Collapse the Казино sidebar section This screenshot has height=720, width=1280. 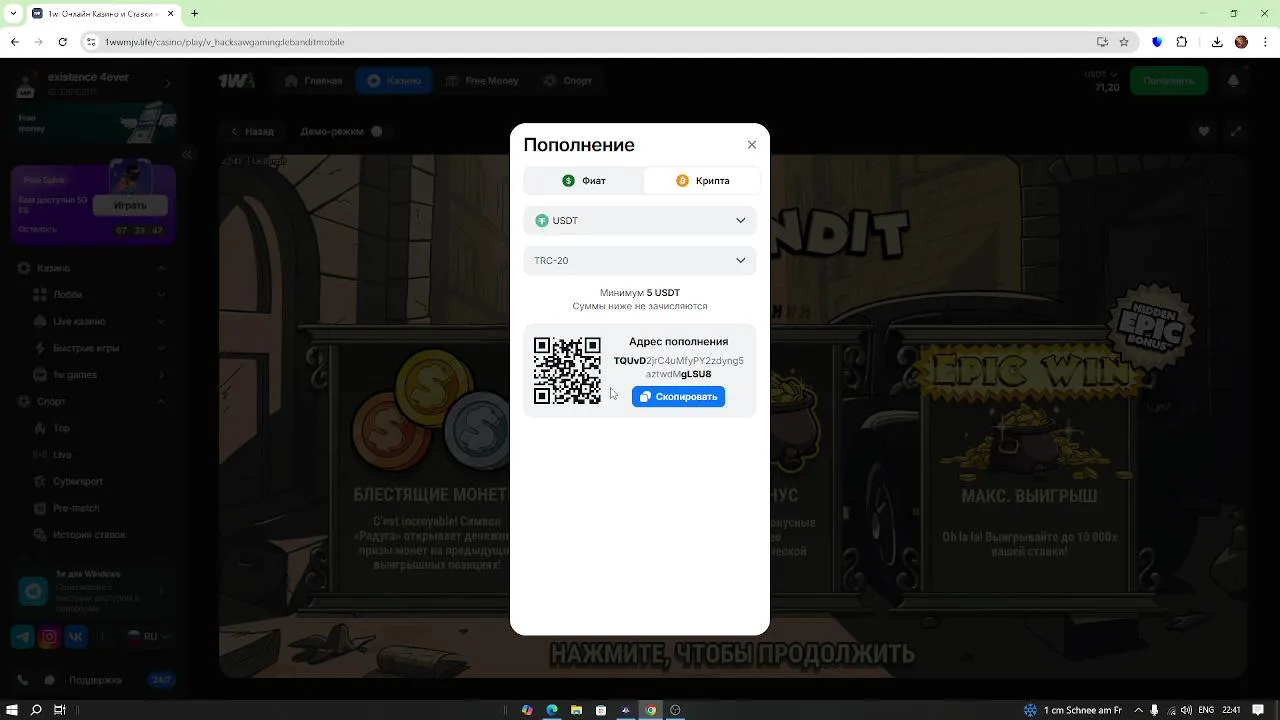161,268
